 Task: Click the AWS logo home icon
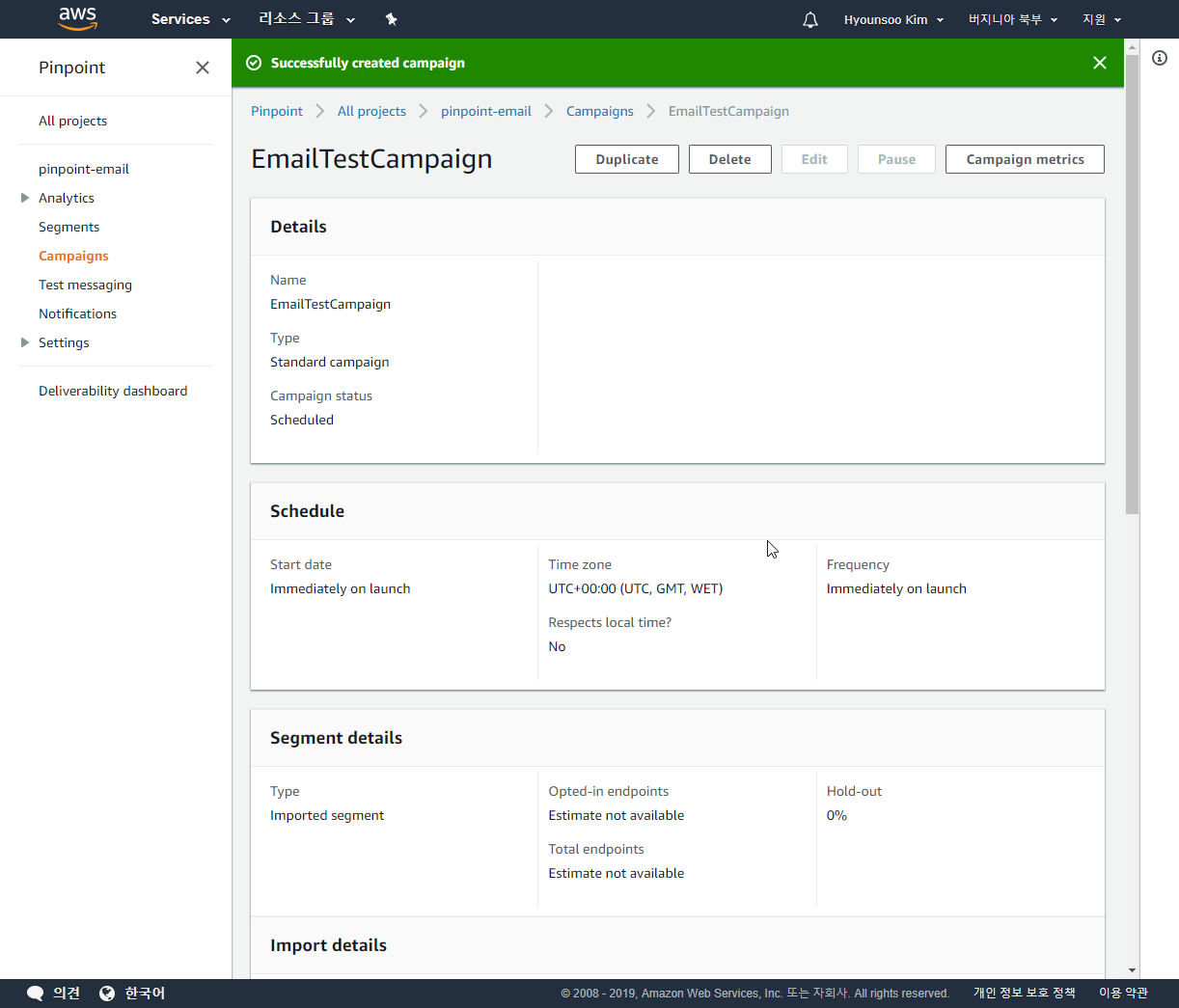click(77, 19)
